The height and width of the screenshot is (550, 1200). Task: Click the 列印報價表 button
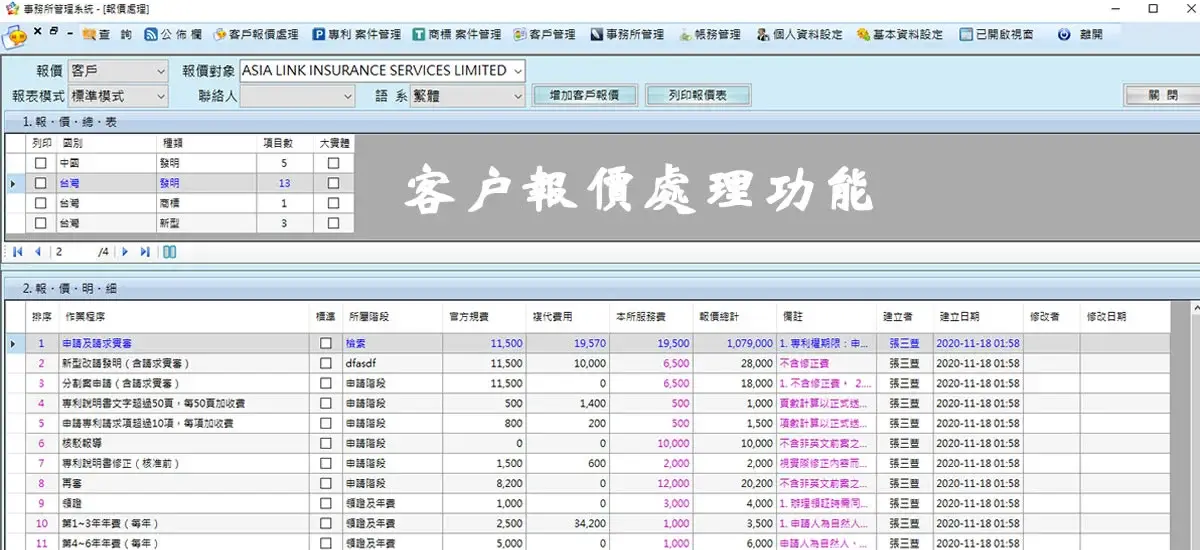coord(698,96)
